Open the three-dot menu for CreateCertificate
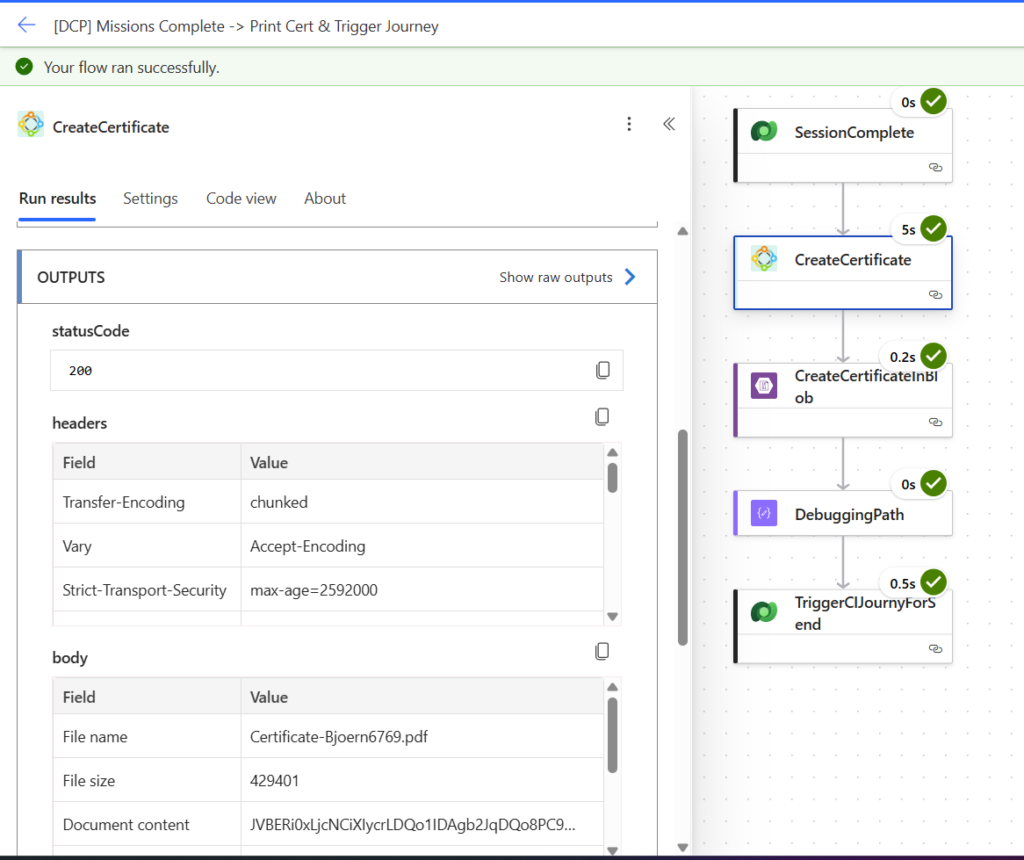 pos(629,124)
